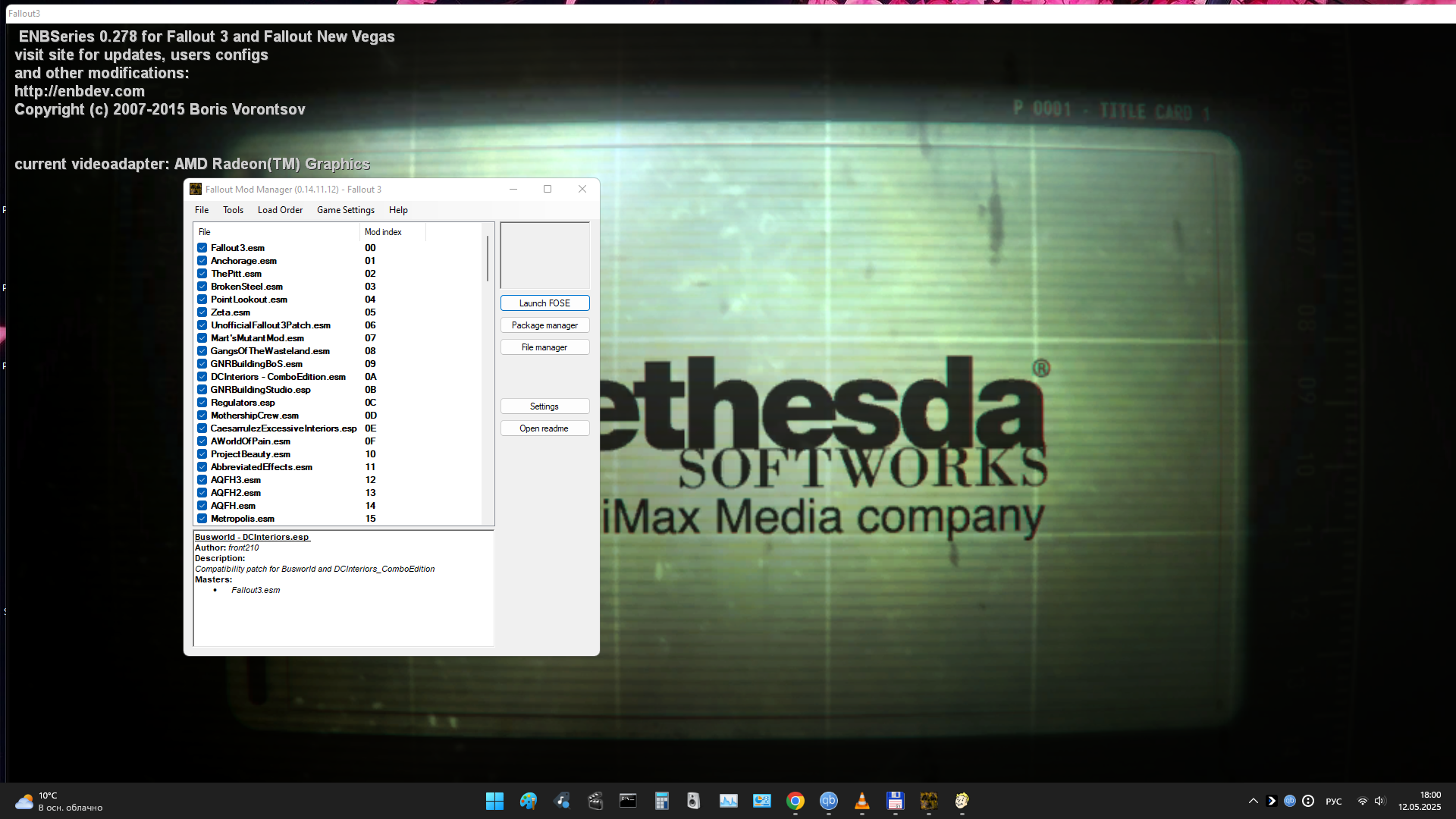Open the music tag search taskbar icon
Screen dimensions: 1456x819
562,801
